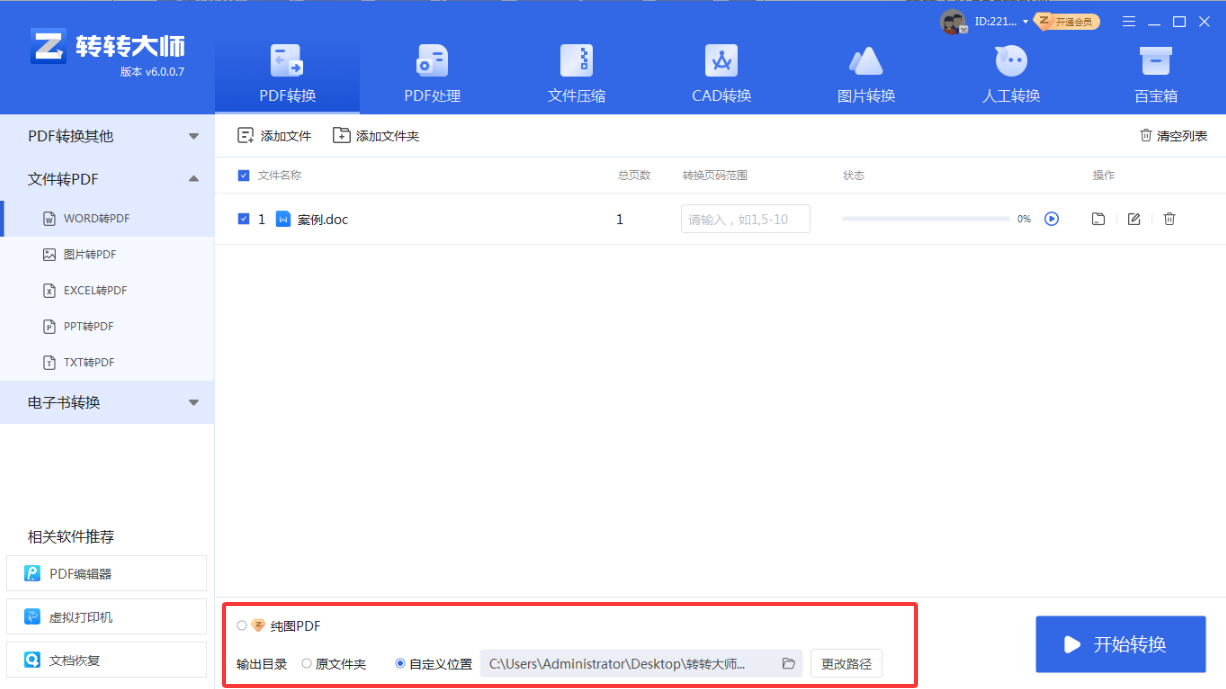Open the folder icon in output path
Image resolution: width=1226 pixels, height=689 pixels.
[788, 663]
